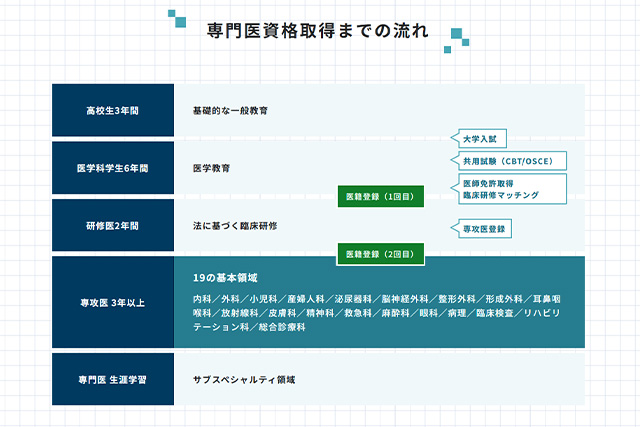Select the 研修医2年間 stage label
Screen dimensions: 640x427
coord(113,225)
